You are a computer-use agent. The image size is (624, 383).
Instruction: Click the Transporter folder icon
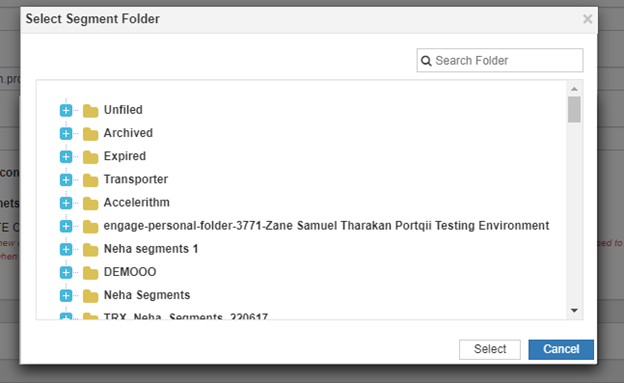tap(90, 180)
